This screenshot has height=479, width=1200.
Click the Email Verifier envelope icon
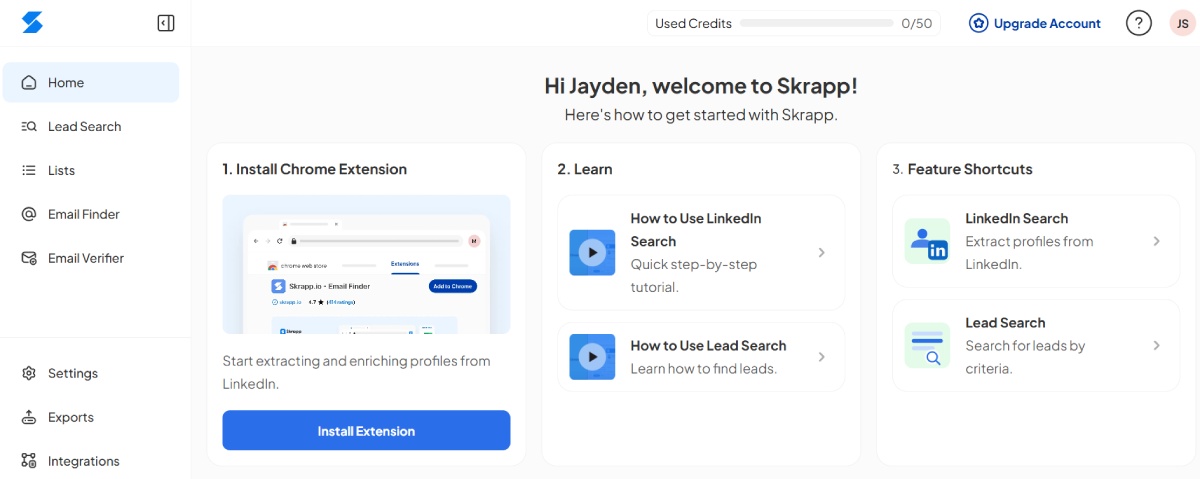[29, 259]
